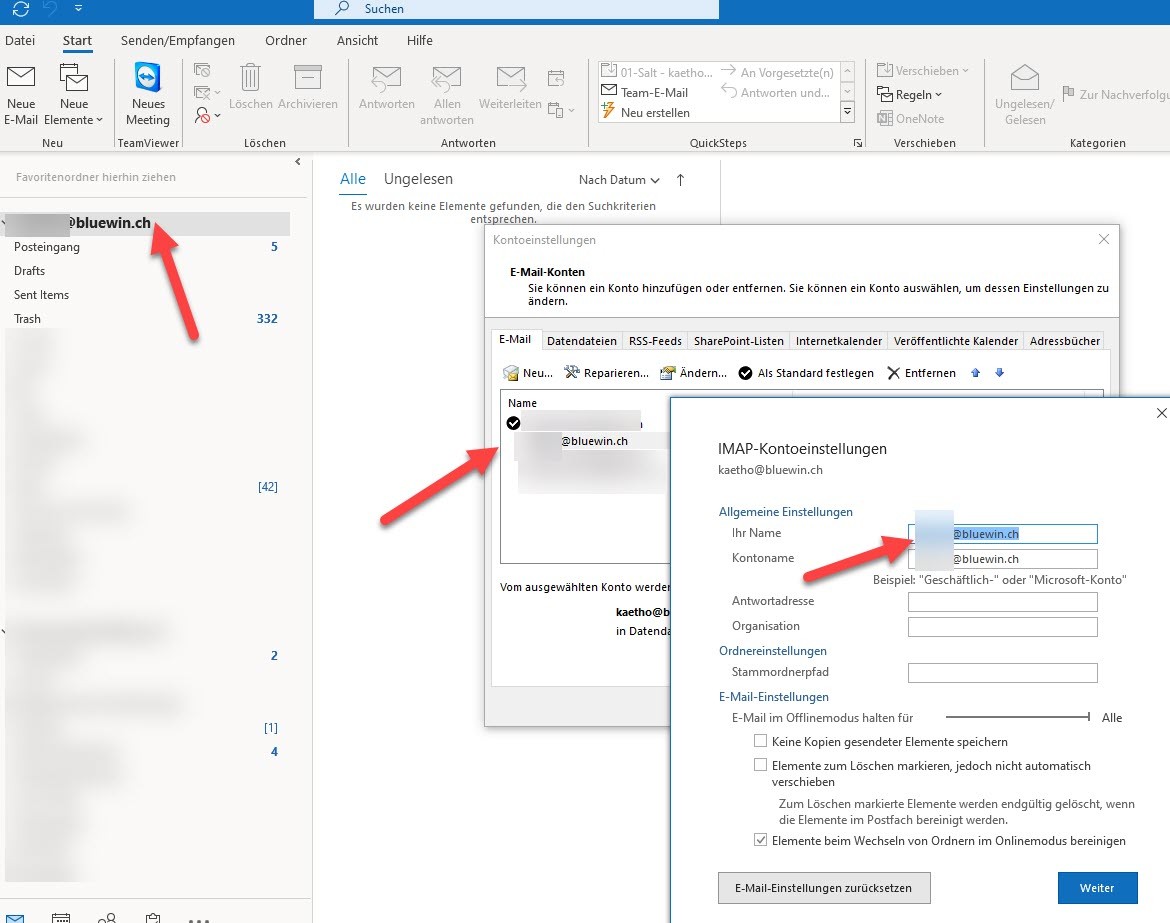Image resolution: width=1170 pixels, height=923 pixels.
Task: Expand the Regeln dropdown in ribbon
Action: (910, 95)
